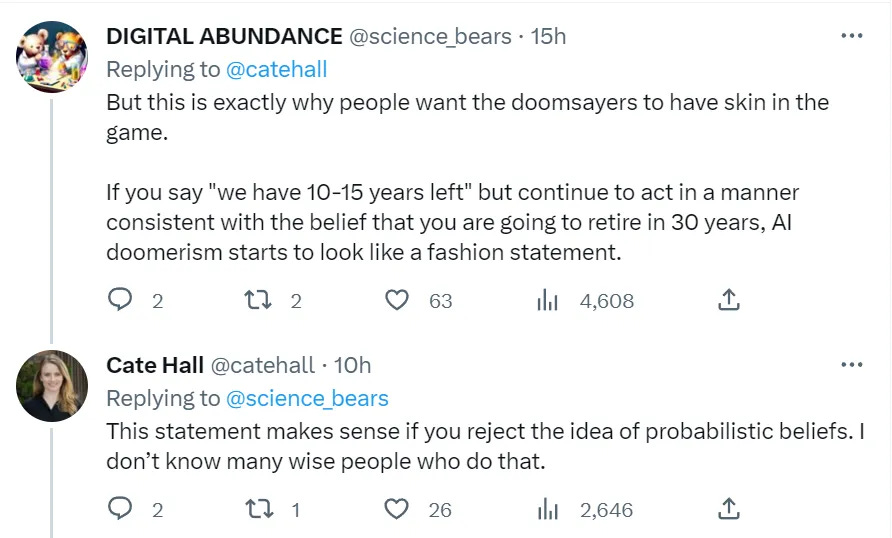Viewport: 892px width, 538px height.
Task: Open the 10h timestamp link
Action: click(x=353, y=366)
